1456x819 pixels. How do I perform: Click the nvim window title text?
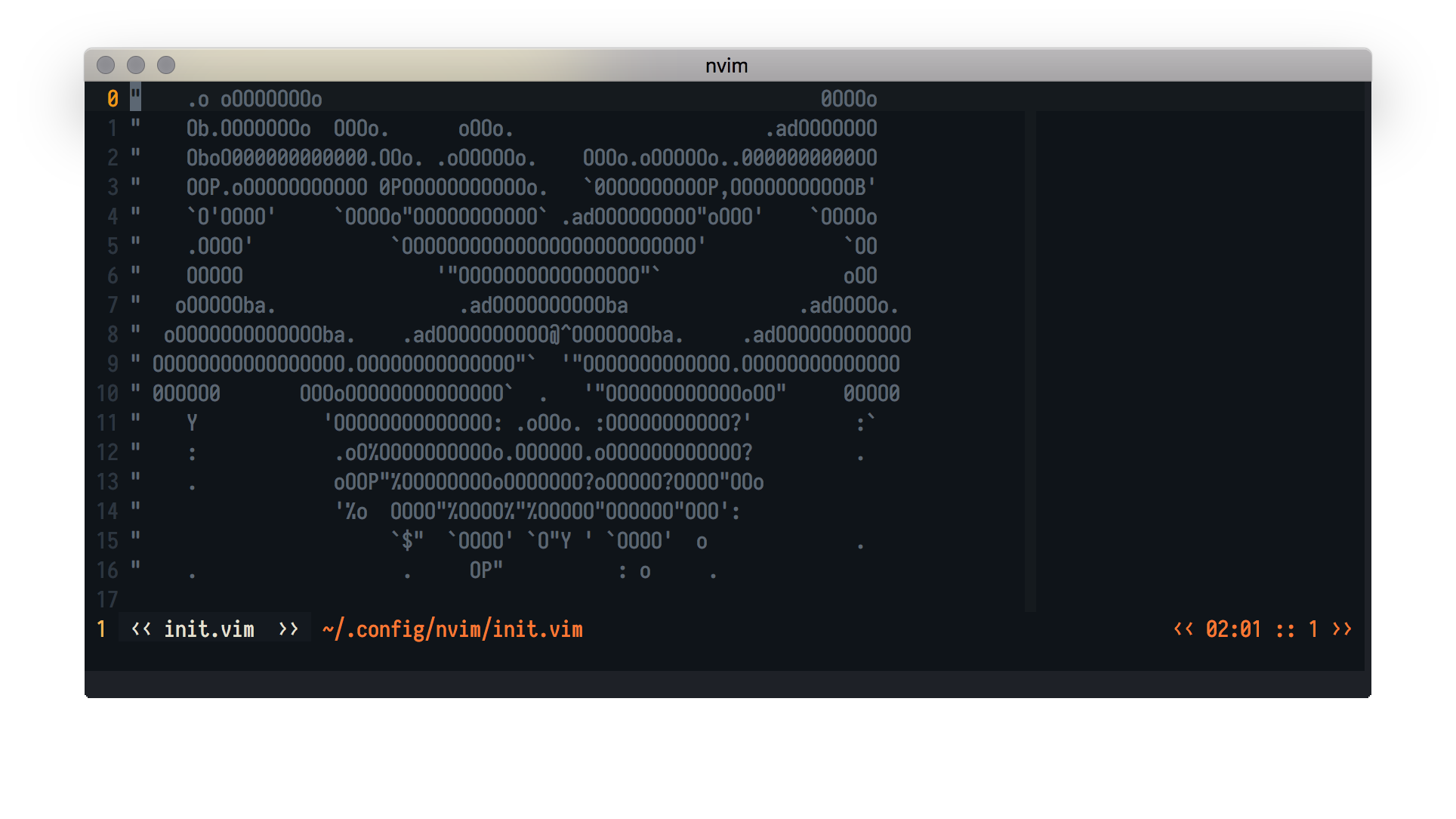tap(726, 66)
